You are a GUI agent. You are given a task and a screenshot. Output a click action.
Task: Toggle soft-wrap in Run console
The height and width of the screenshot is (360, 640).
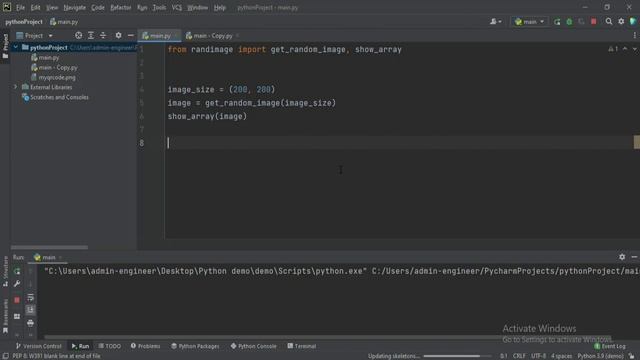(30, 298)
